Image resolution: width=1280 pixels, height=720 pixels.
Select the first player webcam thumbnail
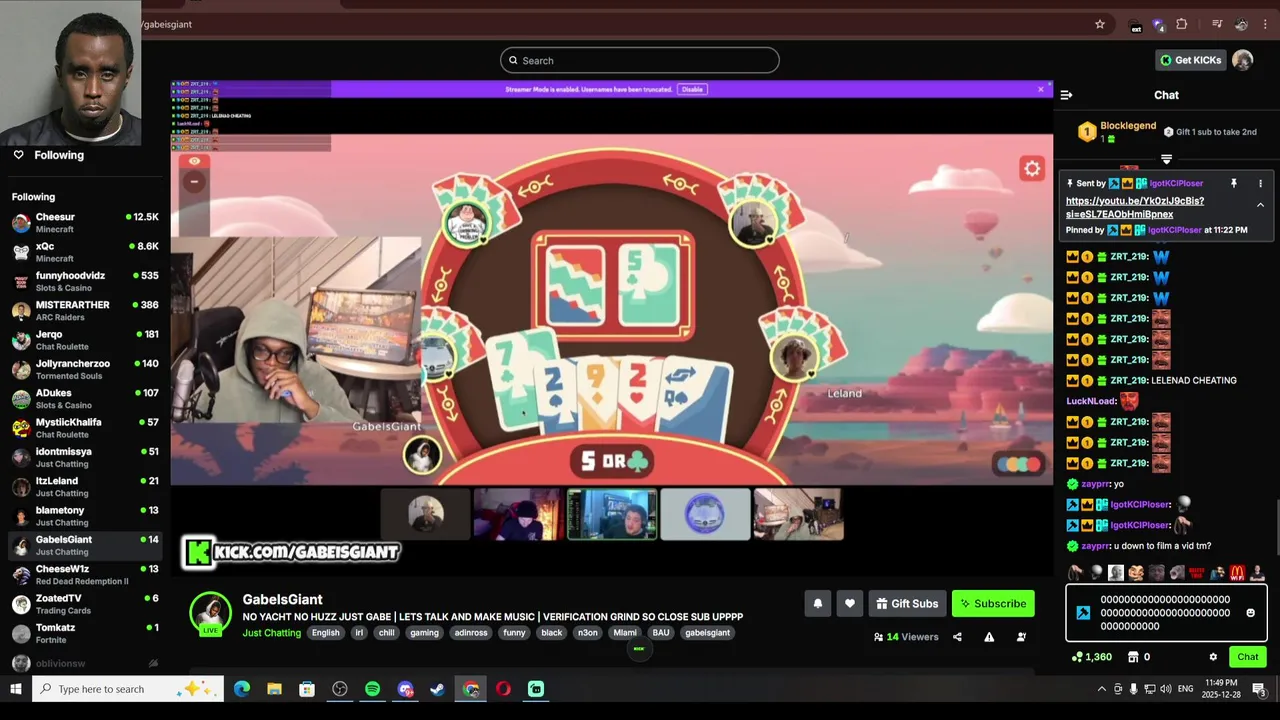(x=425, y=514)
